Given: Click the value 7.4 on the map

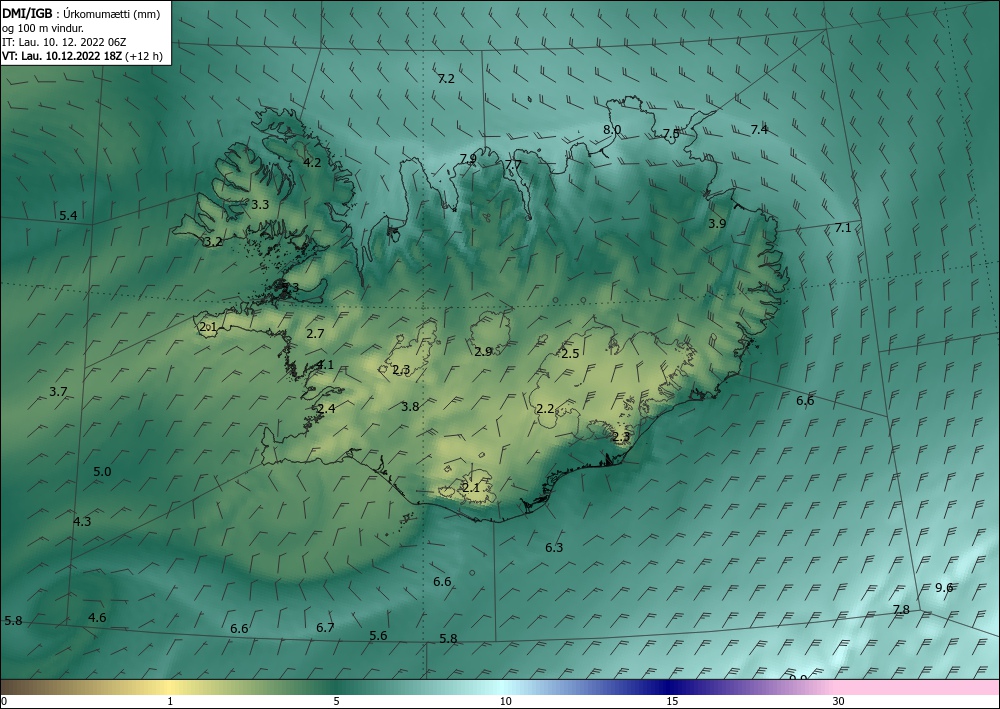Looking at the screenshot, I should 759,129.
